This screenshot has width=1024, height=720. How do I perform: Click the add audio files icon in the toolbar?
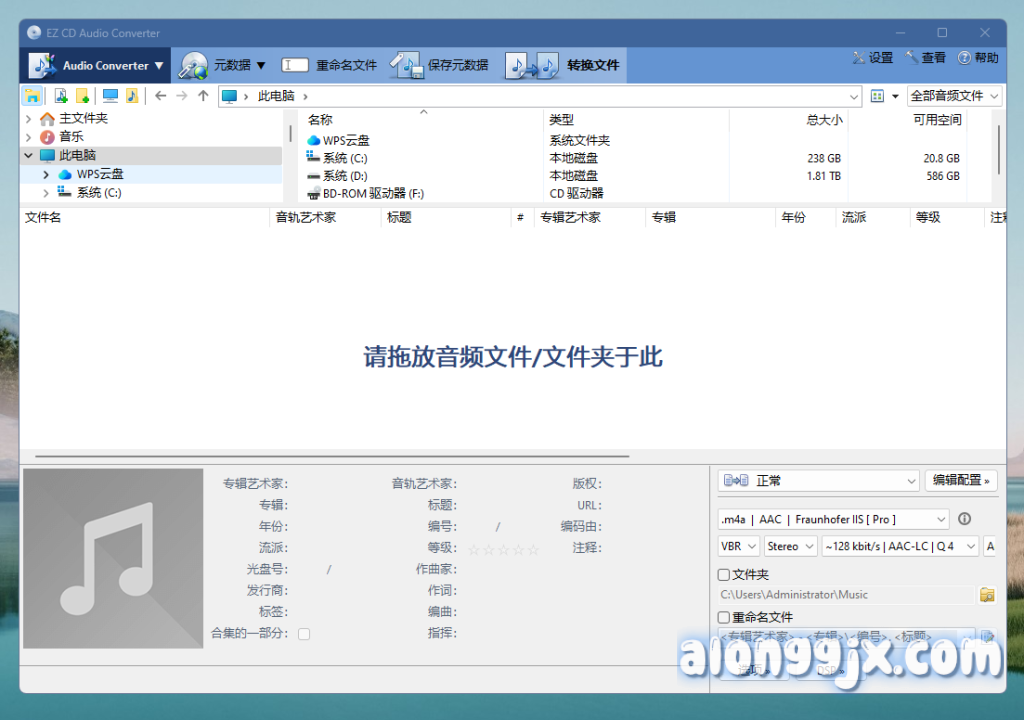point(60,96)
